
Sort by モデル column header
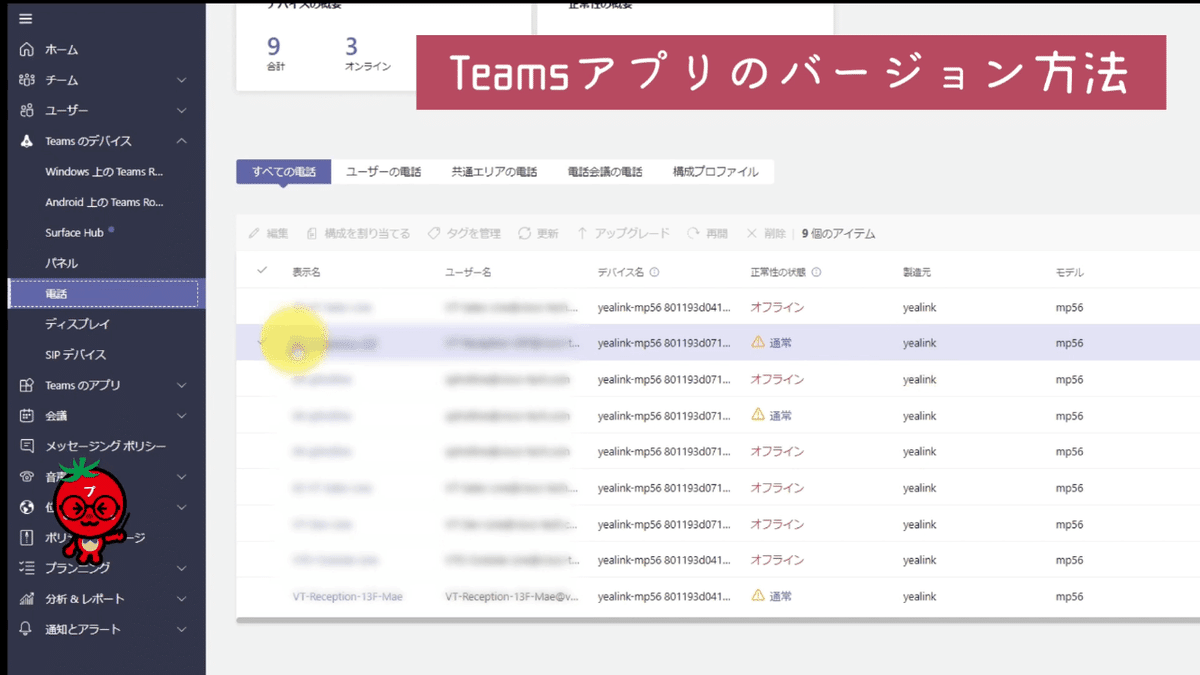pos(1069,272)
